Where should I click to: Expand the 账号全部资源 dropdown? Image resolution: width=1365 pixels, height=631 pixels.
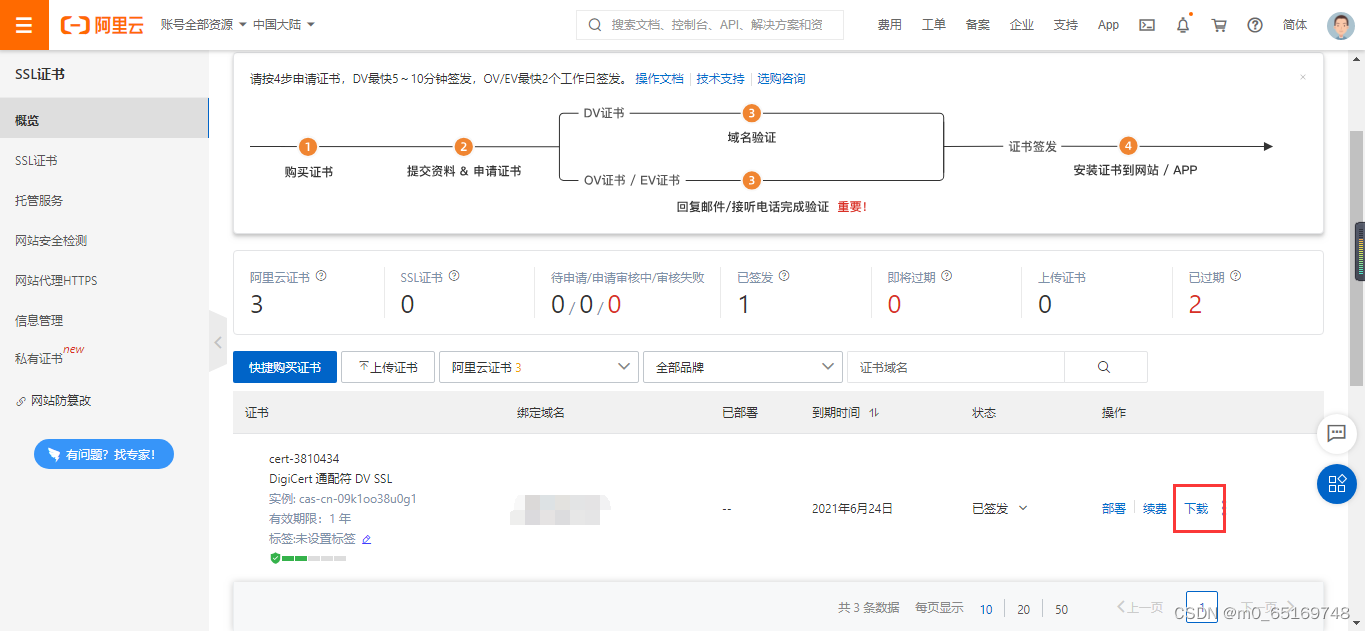click(x=204, y=24)
